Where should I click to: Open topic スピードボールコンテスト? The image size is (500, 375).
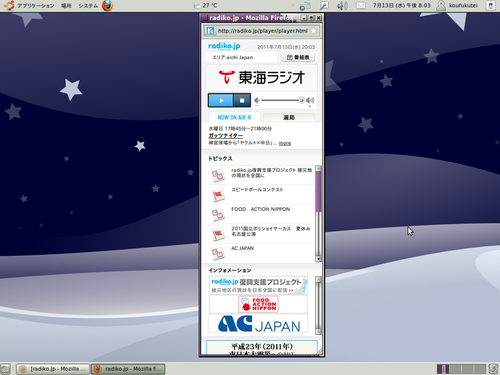[x=257, y=190]
